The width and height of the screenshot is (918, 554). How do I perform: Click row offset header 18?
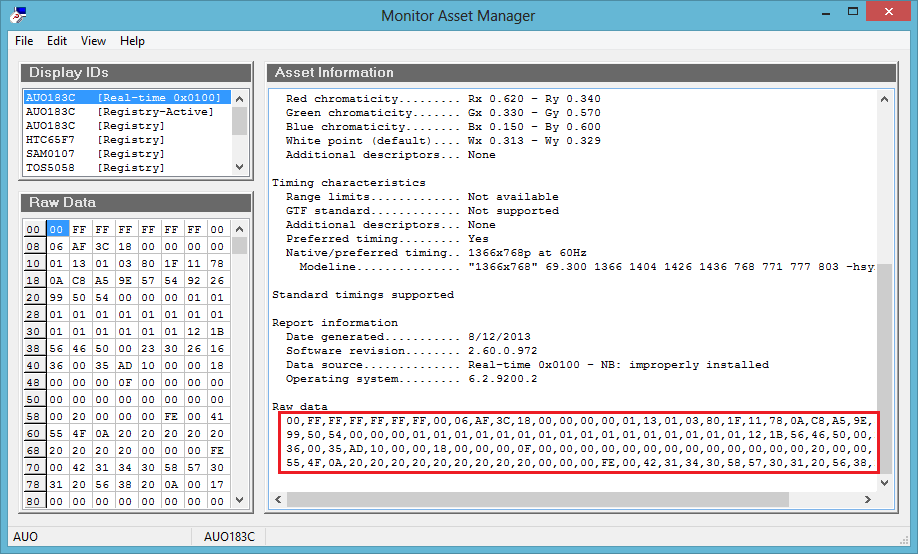coord(34,281)
